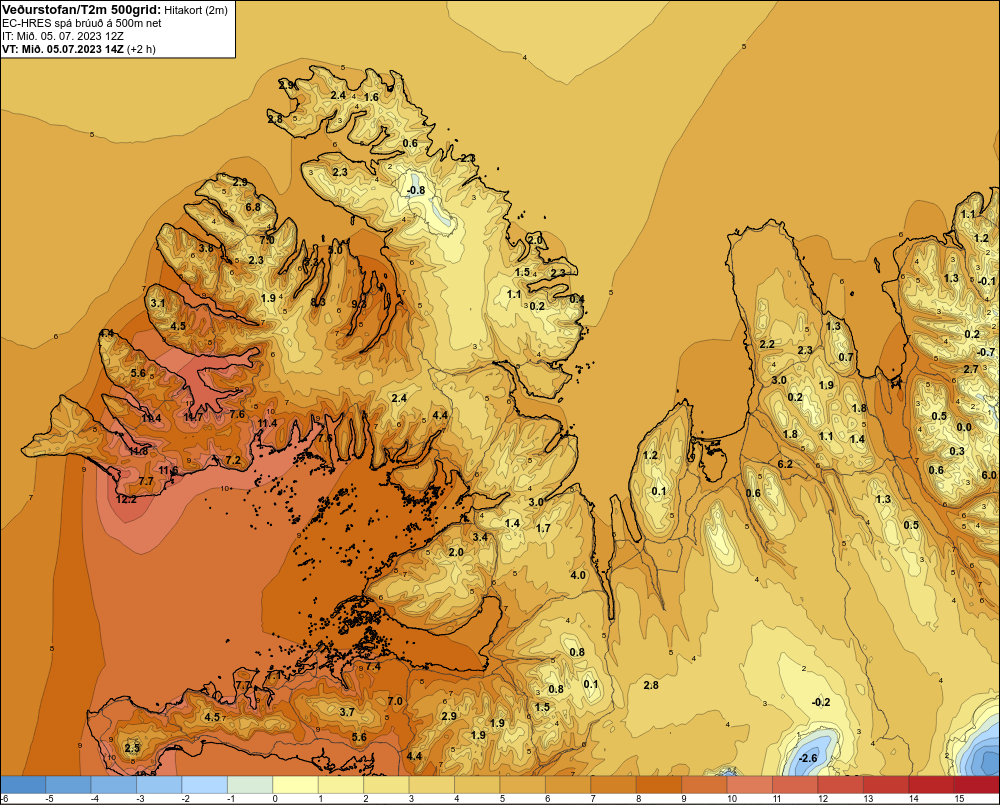Click the pale yellow swatch between 0 and 1
This screenshot has width=1000, height=805.
tap(295, 785)
